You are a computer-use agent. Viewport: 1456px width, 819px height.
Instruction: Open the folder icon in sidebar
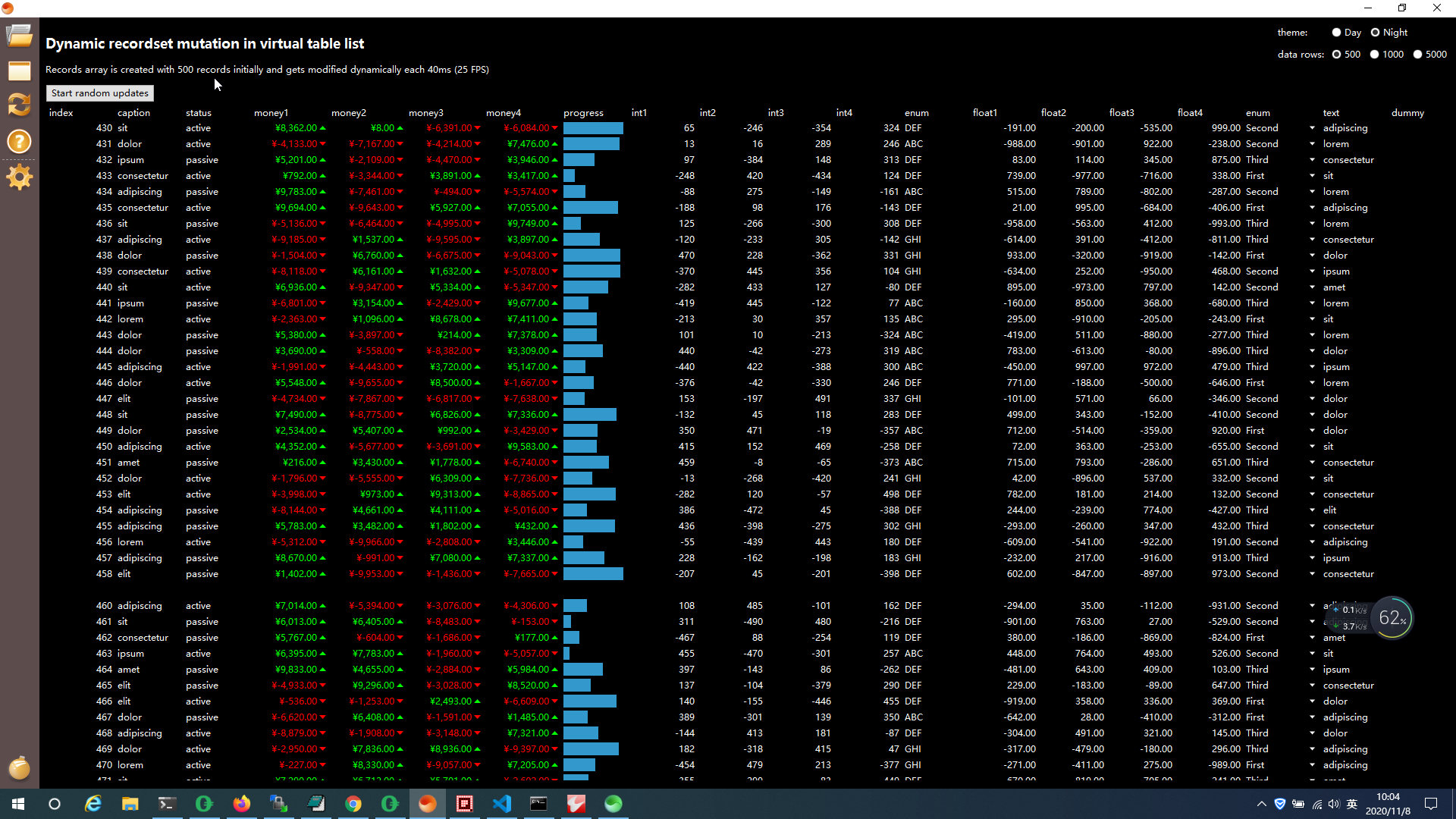pyautogui.click(x=20, y=36)
